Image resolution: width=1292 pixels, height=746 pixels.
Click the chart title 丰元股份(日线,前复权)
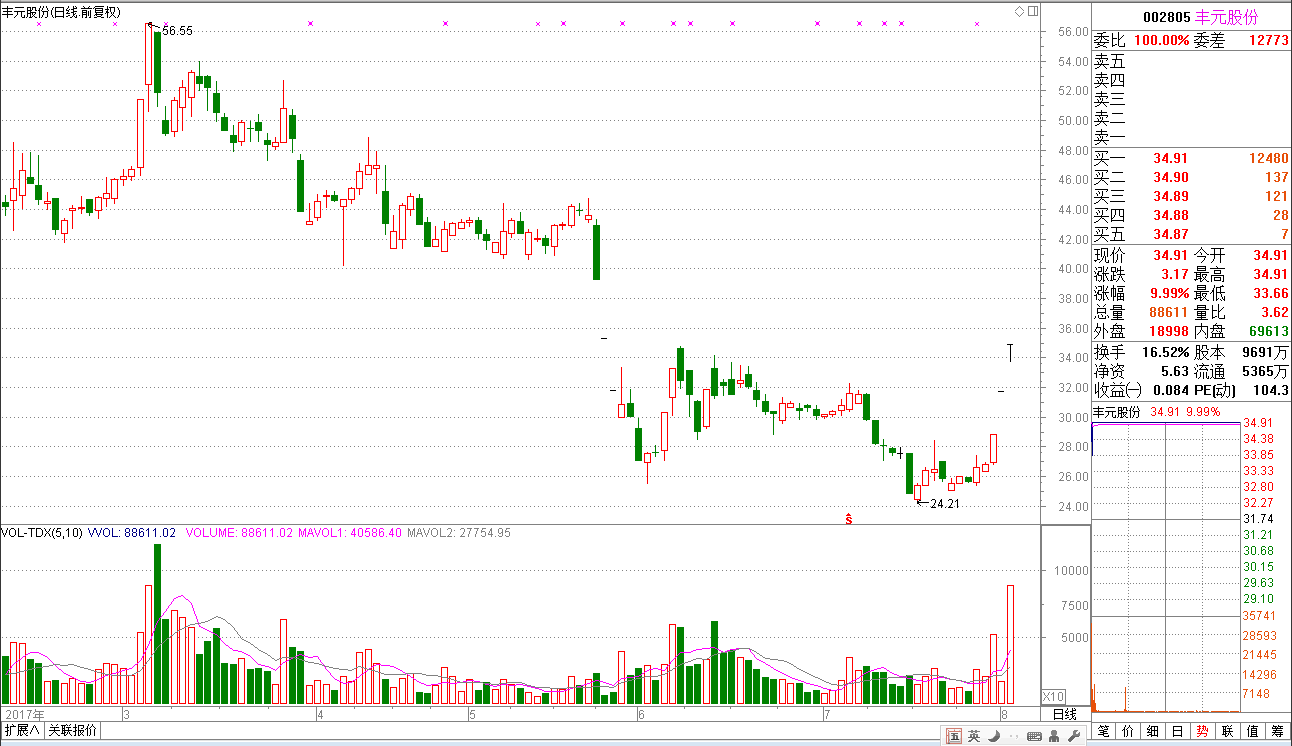61,11
